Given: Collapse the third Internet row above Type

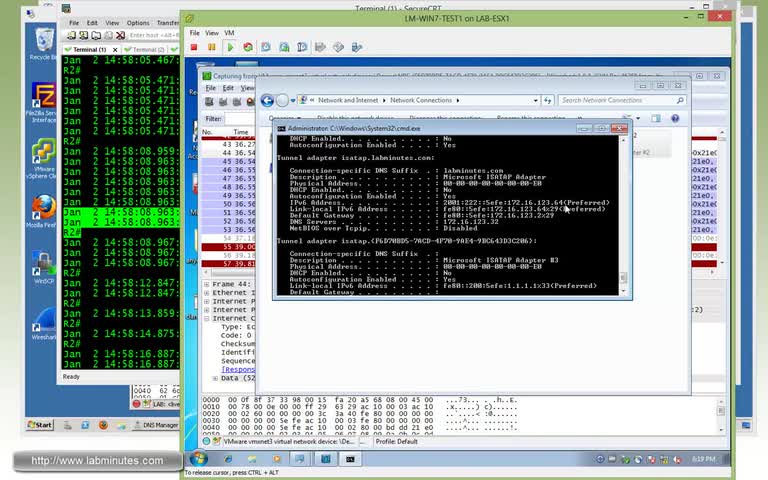Looking at the screenshot, I should coord(207,318).
